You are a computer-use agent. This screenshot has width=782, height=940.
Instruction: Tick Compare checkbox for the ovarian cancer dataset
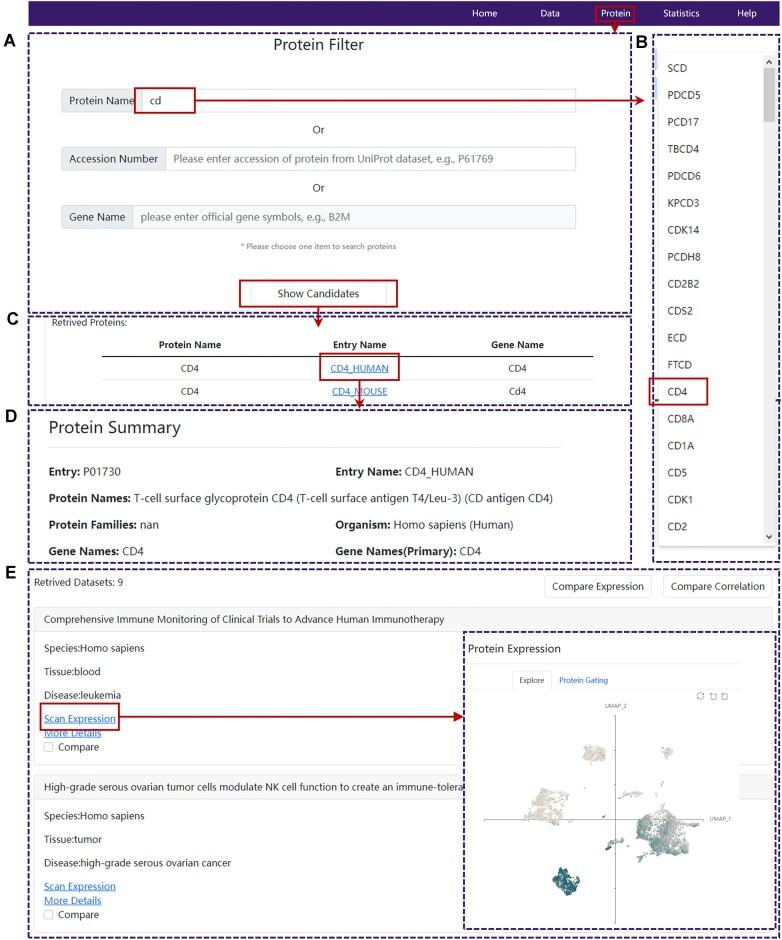pos(49,915)
